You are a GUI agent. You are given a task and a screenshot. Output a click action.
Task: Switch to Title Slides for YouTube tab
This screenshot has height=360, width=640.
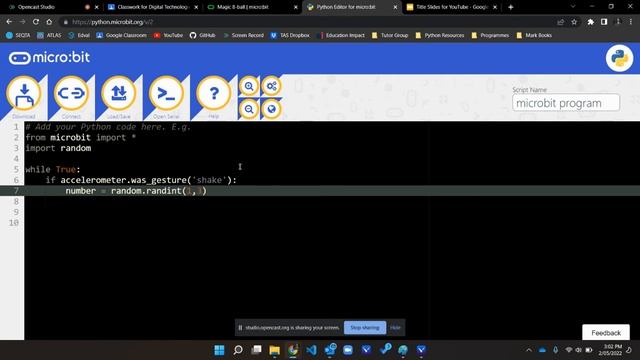(451, 7)
